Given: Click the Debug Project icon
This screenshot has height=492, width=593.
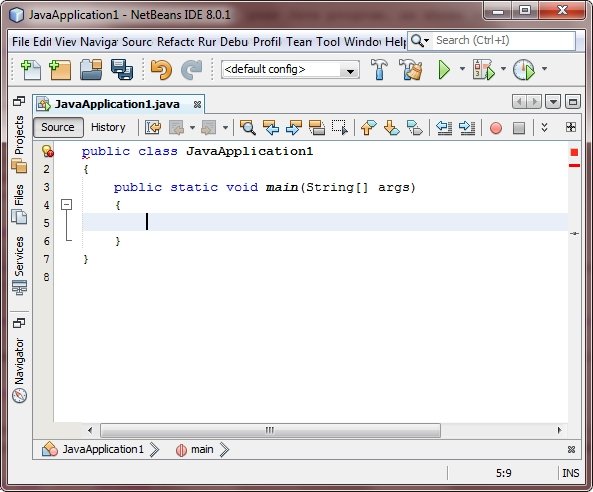Looking at the screenshot, I should click(483, 70).
